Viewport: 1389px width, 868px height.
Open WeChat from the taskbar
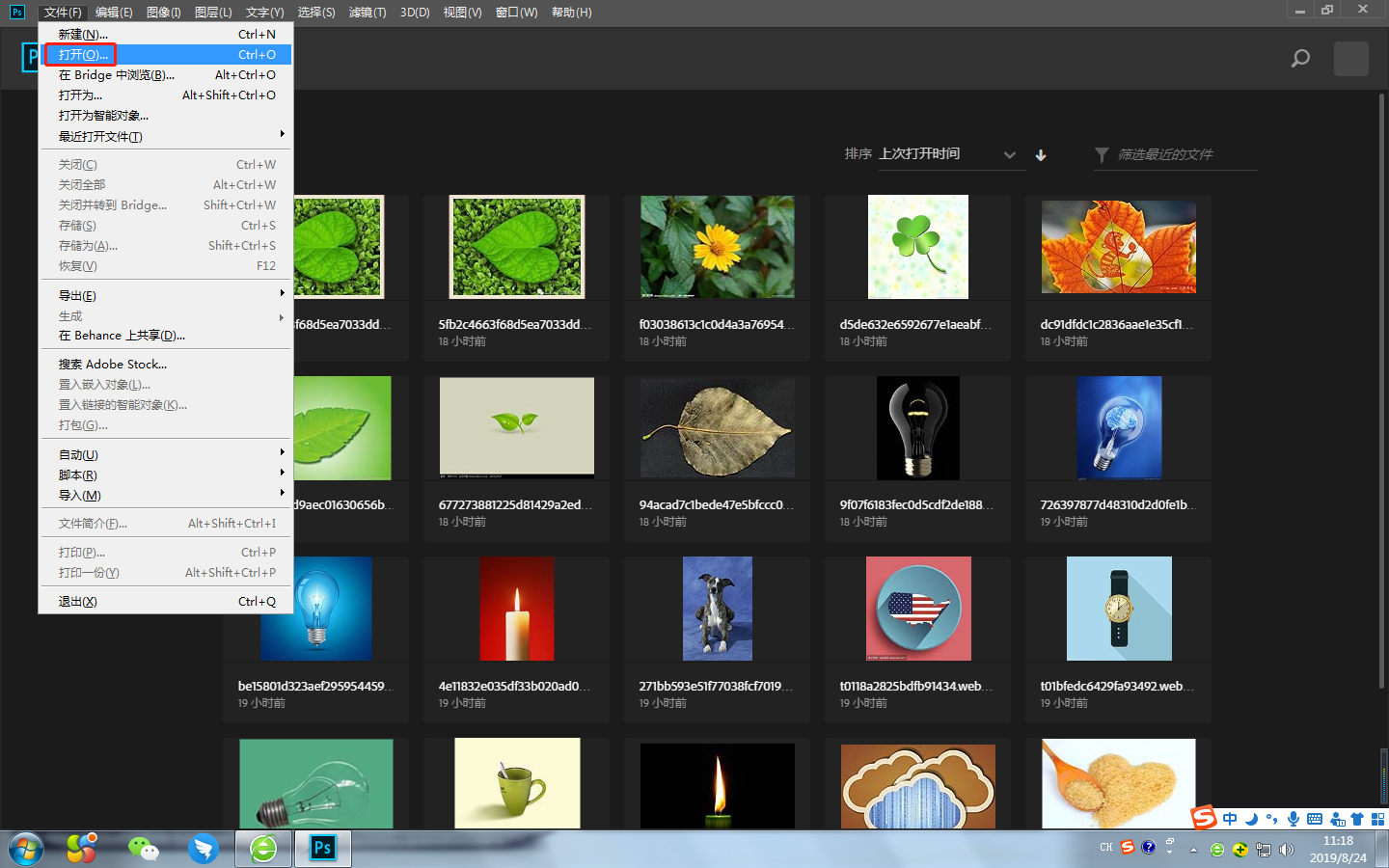click(143, 848)
